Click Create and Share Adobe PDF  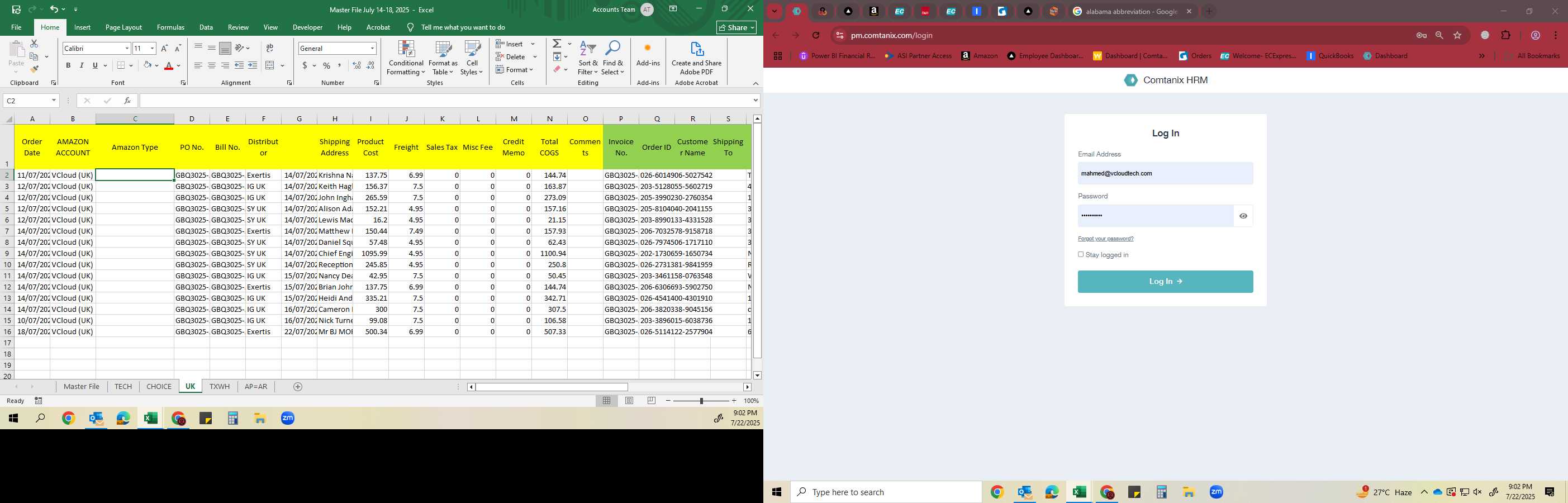[696, 58]
